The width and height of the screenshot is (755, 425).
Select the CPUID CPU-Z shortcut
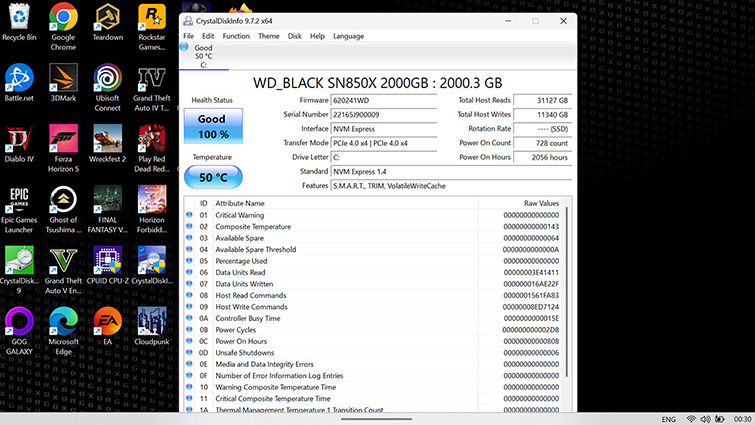tap(107, 266)
